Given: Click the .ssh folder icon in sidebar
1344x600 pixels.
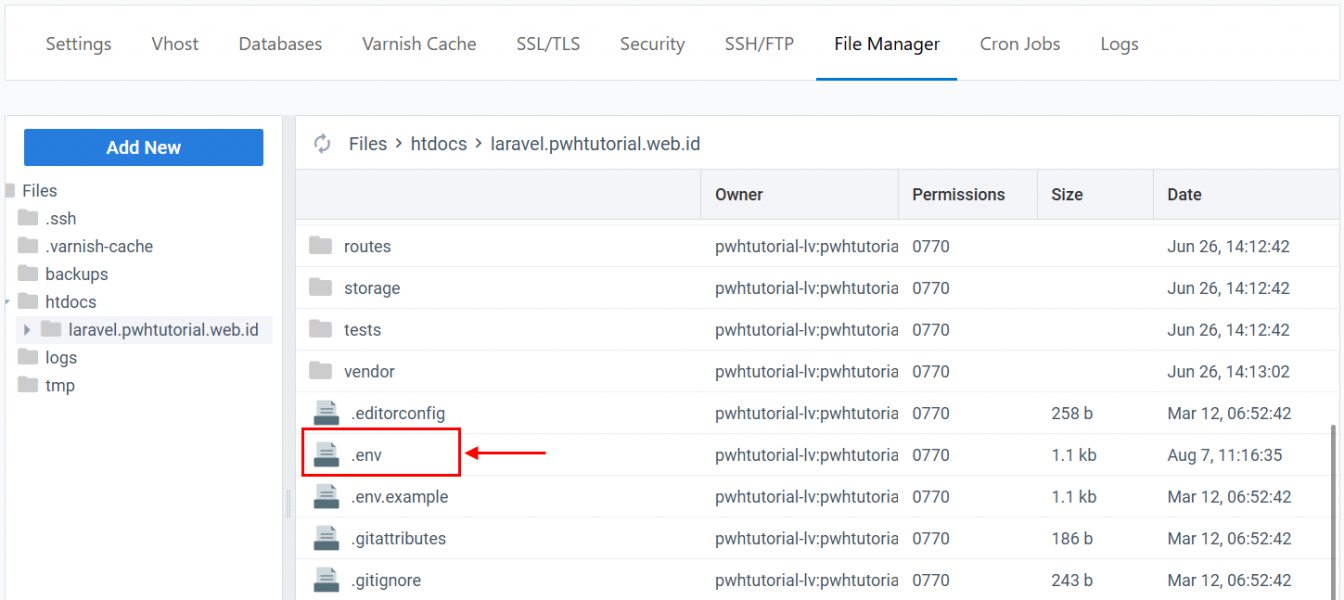Looking at the screenshot, I should point(28,219).
